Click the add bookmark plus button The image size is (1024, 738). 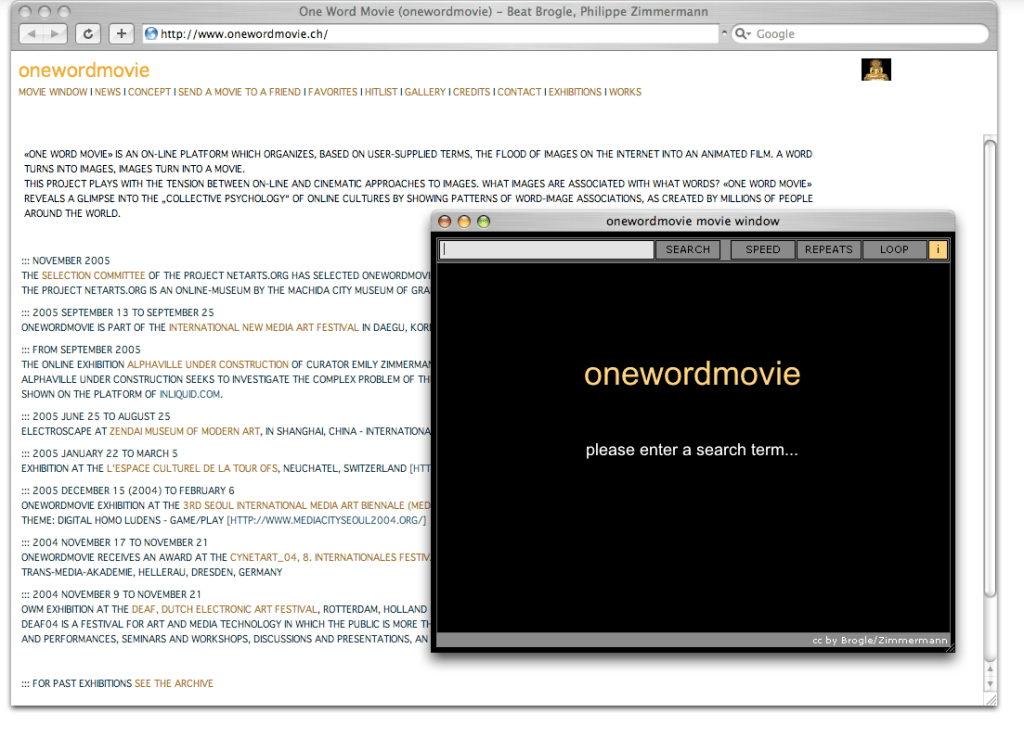120,34
